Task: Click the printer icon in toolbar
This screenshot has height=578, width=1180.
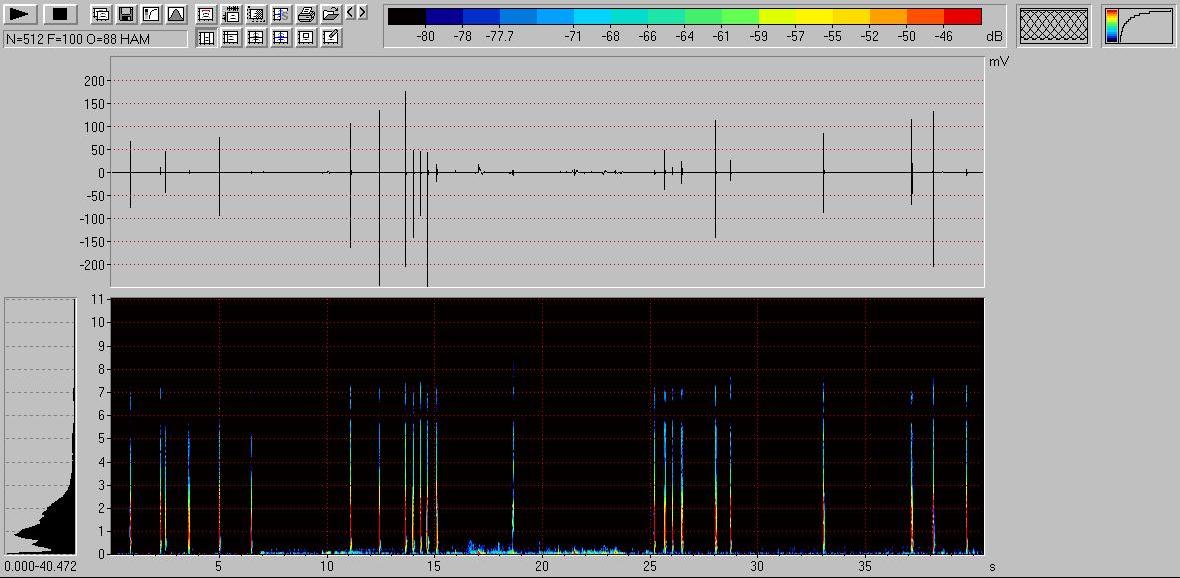Action: point(307,14)
